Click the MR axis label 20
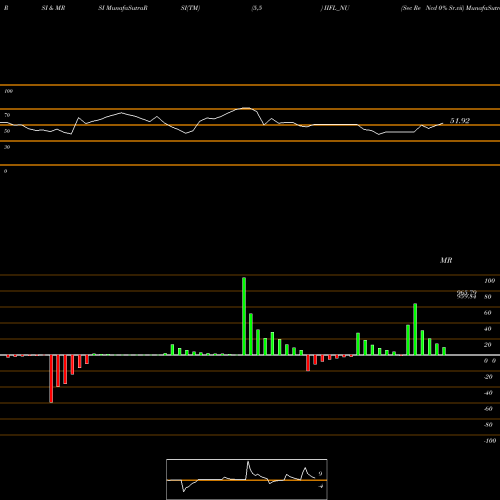The width and height of the screenshot is (500, 500). click(x=488, y=345)
